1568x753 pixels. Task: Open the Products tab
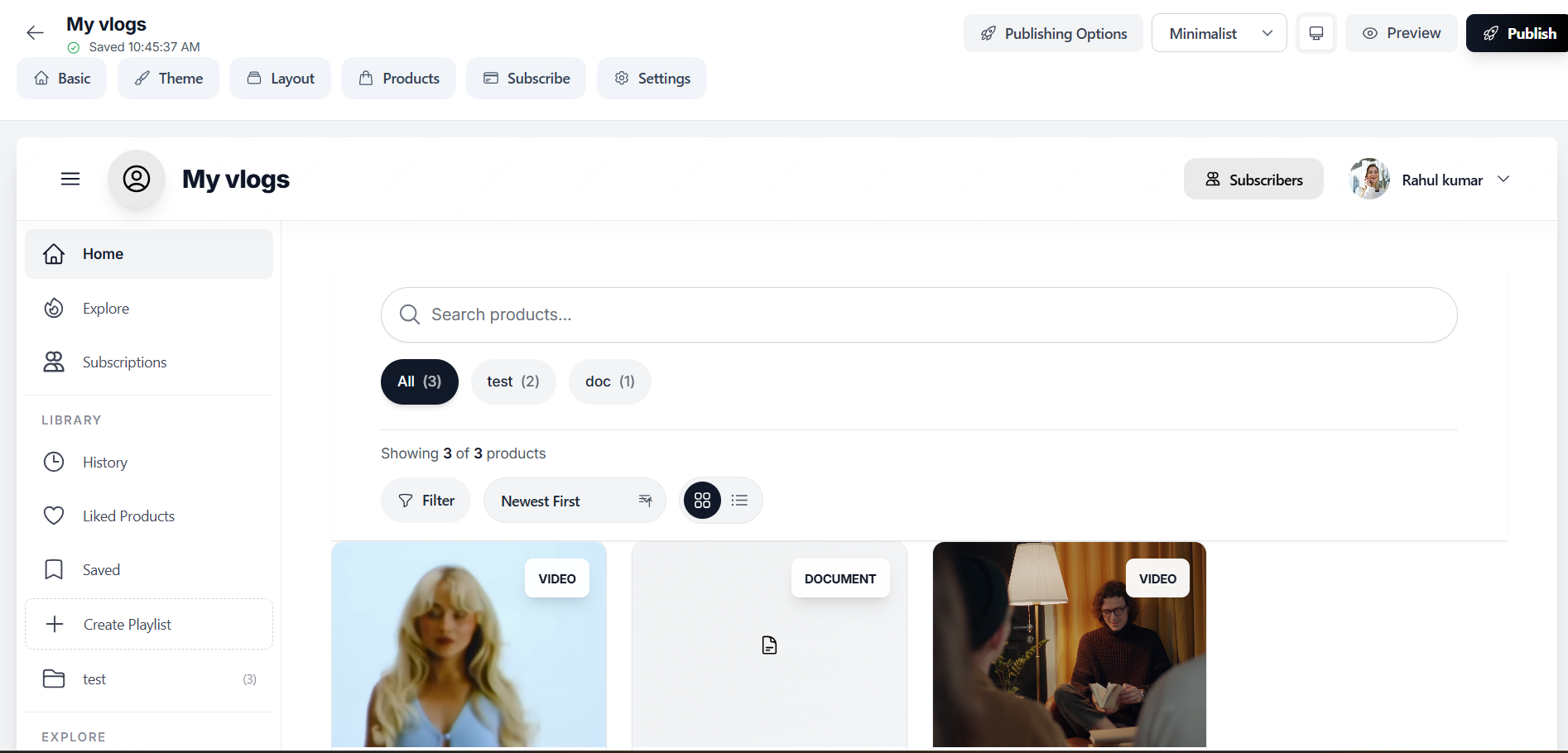click(398, 78)
